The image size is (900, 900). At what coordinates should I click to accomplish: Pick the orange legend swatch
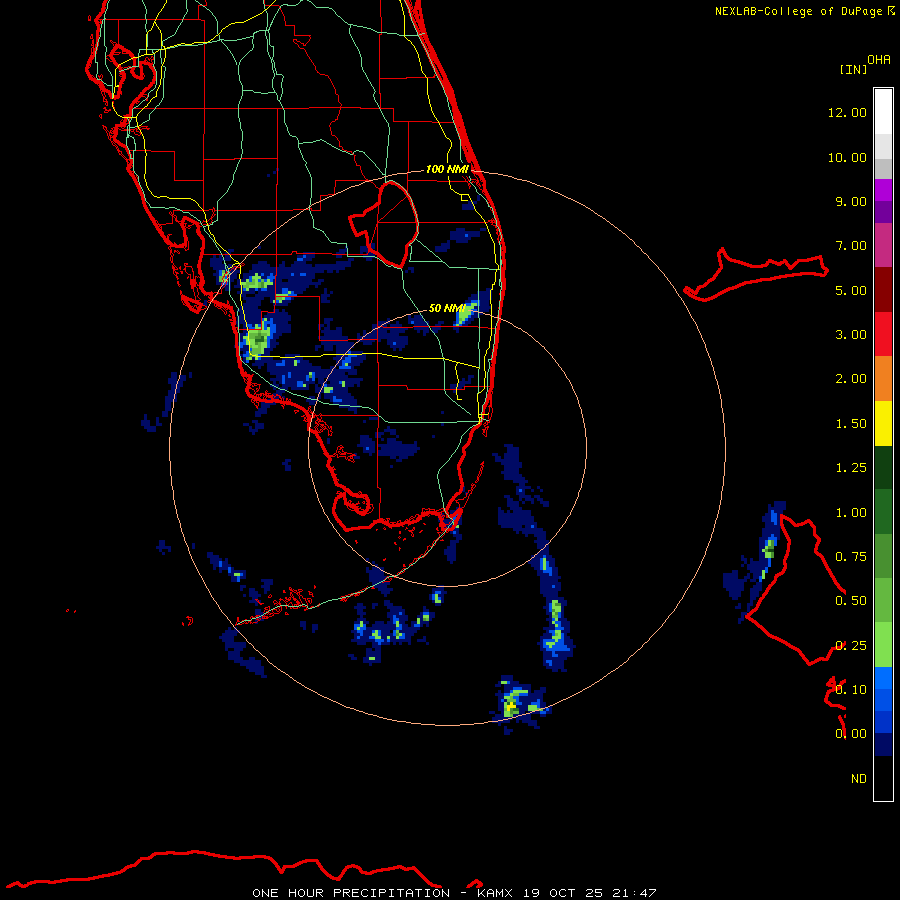pos(883,379)
